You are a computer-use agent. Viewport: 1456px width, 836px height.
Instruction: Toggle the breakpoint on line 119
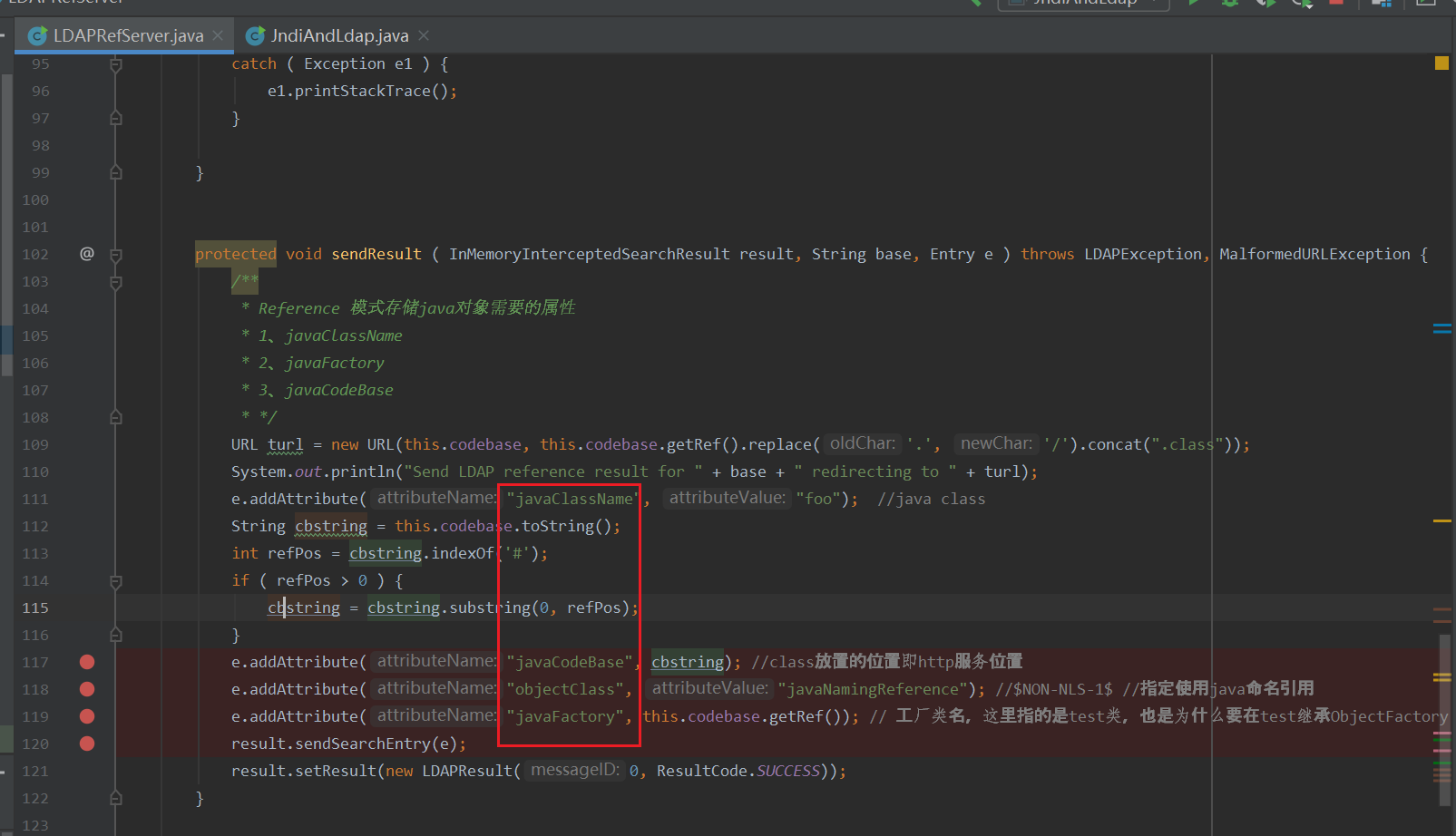click(87, 716)
